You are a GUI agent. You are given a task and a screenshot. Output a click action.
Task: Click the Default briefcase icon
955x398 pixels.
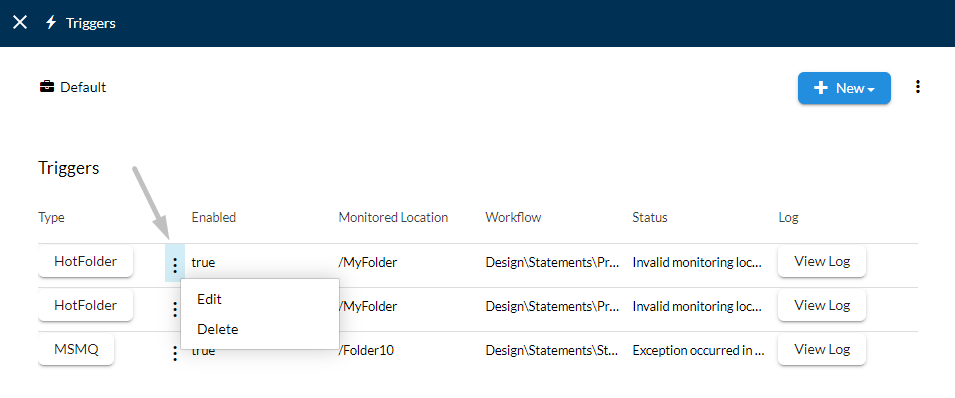pos(46,87)
